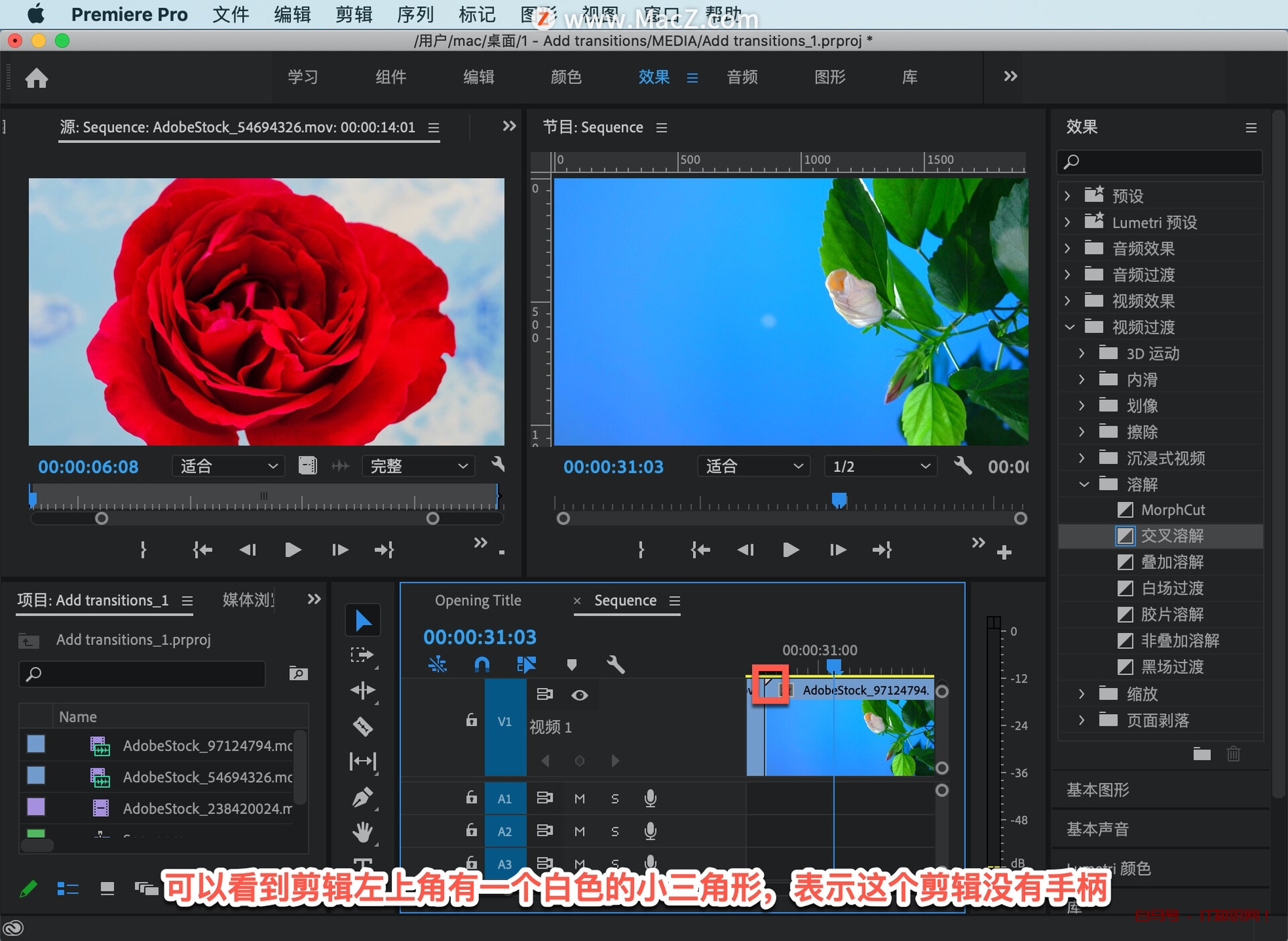Toggle V1 track output visibility eye icon

pyautogui.click(x=580, y=695)
